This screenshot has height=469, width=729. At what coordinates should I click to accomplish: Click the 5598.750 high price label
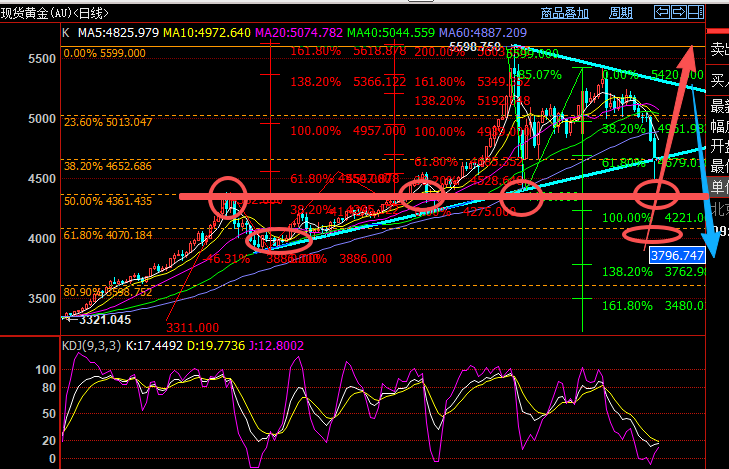click(x=475, y=46)
